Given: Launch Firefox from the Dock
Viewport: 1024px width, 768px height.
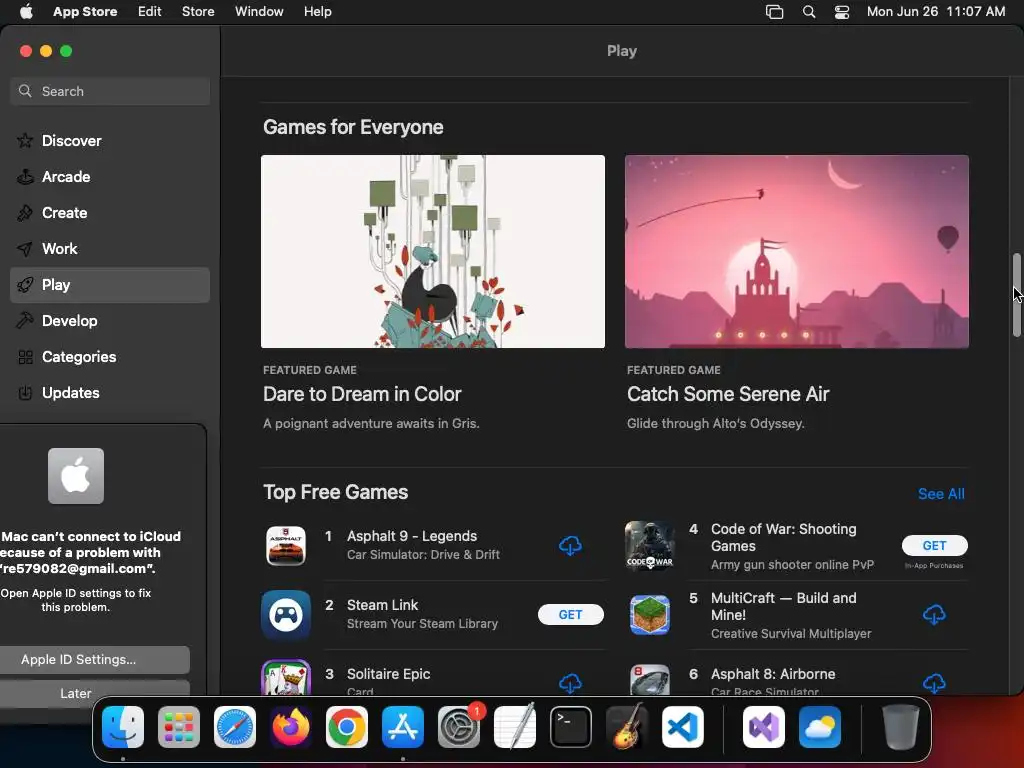Looking at the screenshot, I should (291, 727).
